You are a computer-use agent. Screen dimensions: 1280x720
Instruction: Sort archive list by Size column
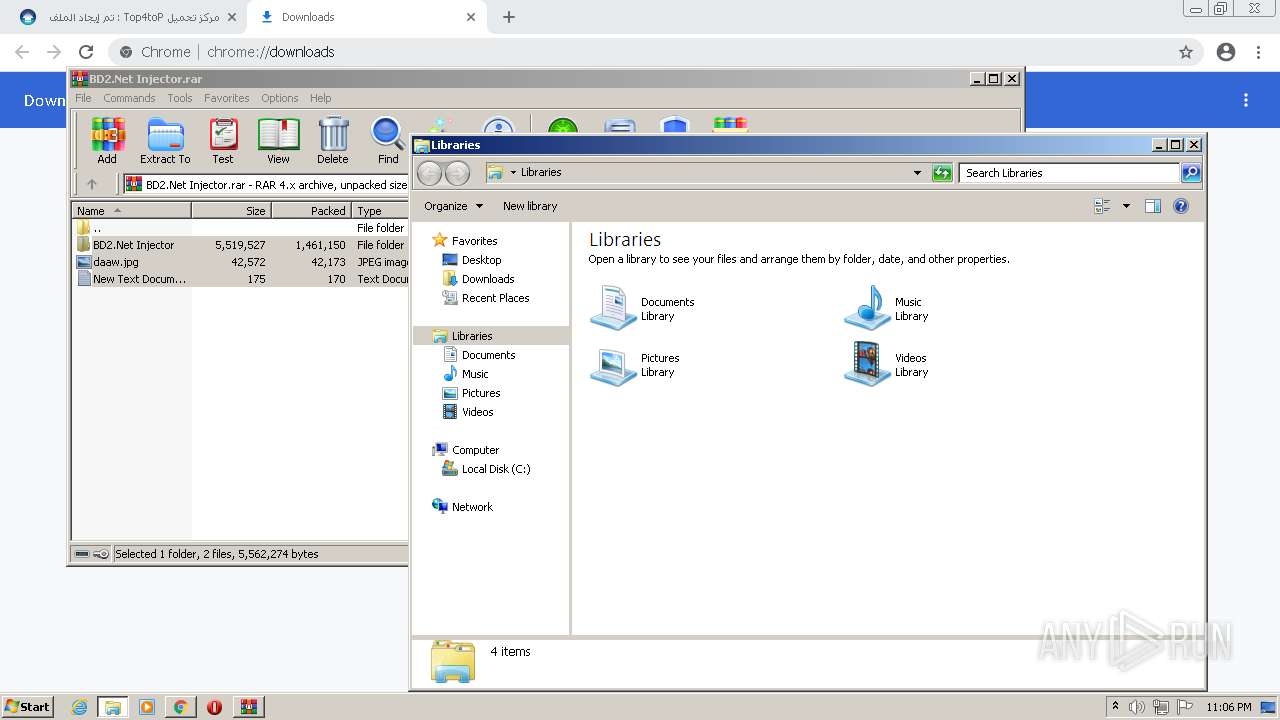[231, 211]
